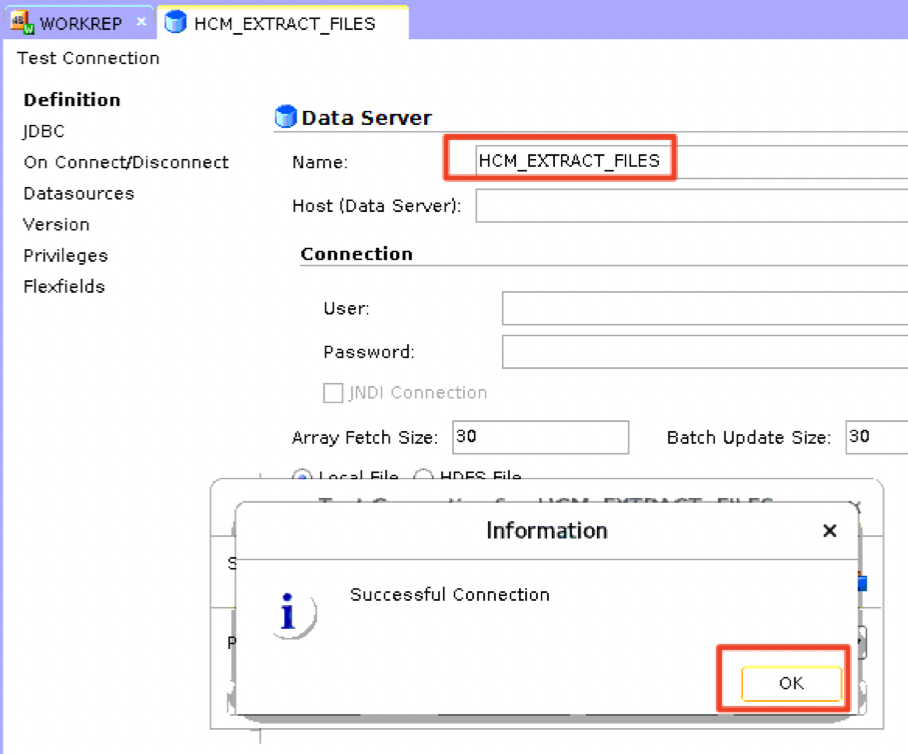Viewport: 908px width, 754px height.
Task: Close the WORKREP tab with its X
Action: (141, 21)
